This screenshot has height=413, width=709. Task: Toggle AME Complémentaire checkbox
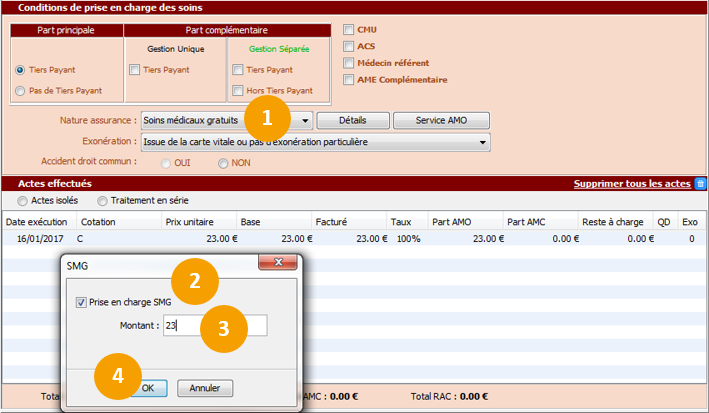[x=348, y=79]
